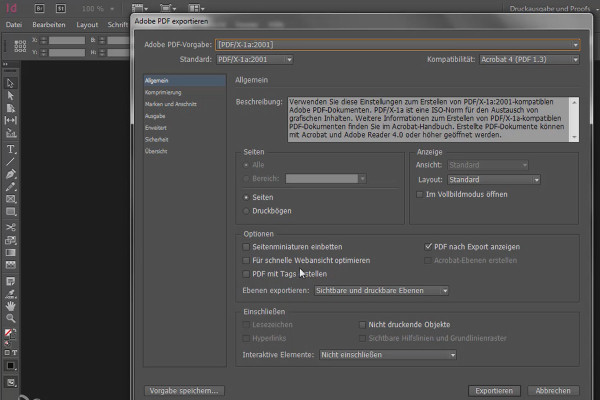This screenshot has height=400, width=600.
Task: Select the Type tool
Action: (10, 149)
